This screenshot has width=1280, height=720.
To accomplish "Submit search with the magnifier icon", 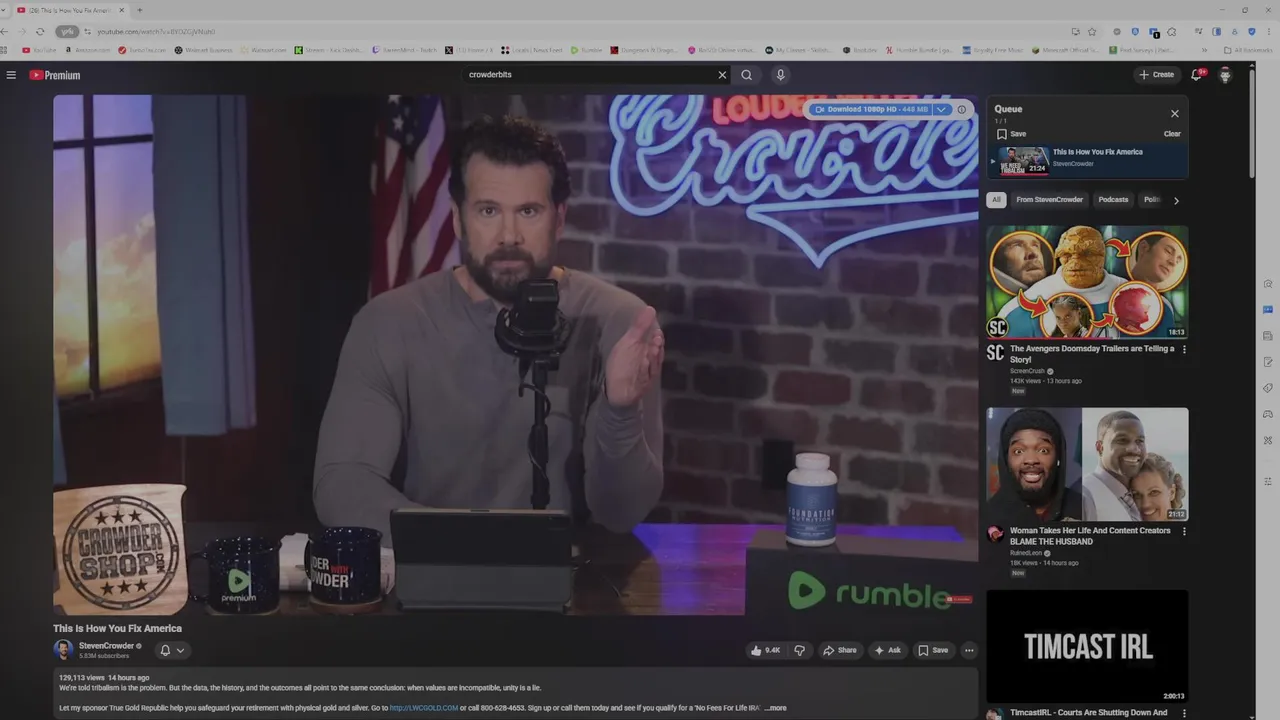I will (746, 75).
